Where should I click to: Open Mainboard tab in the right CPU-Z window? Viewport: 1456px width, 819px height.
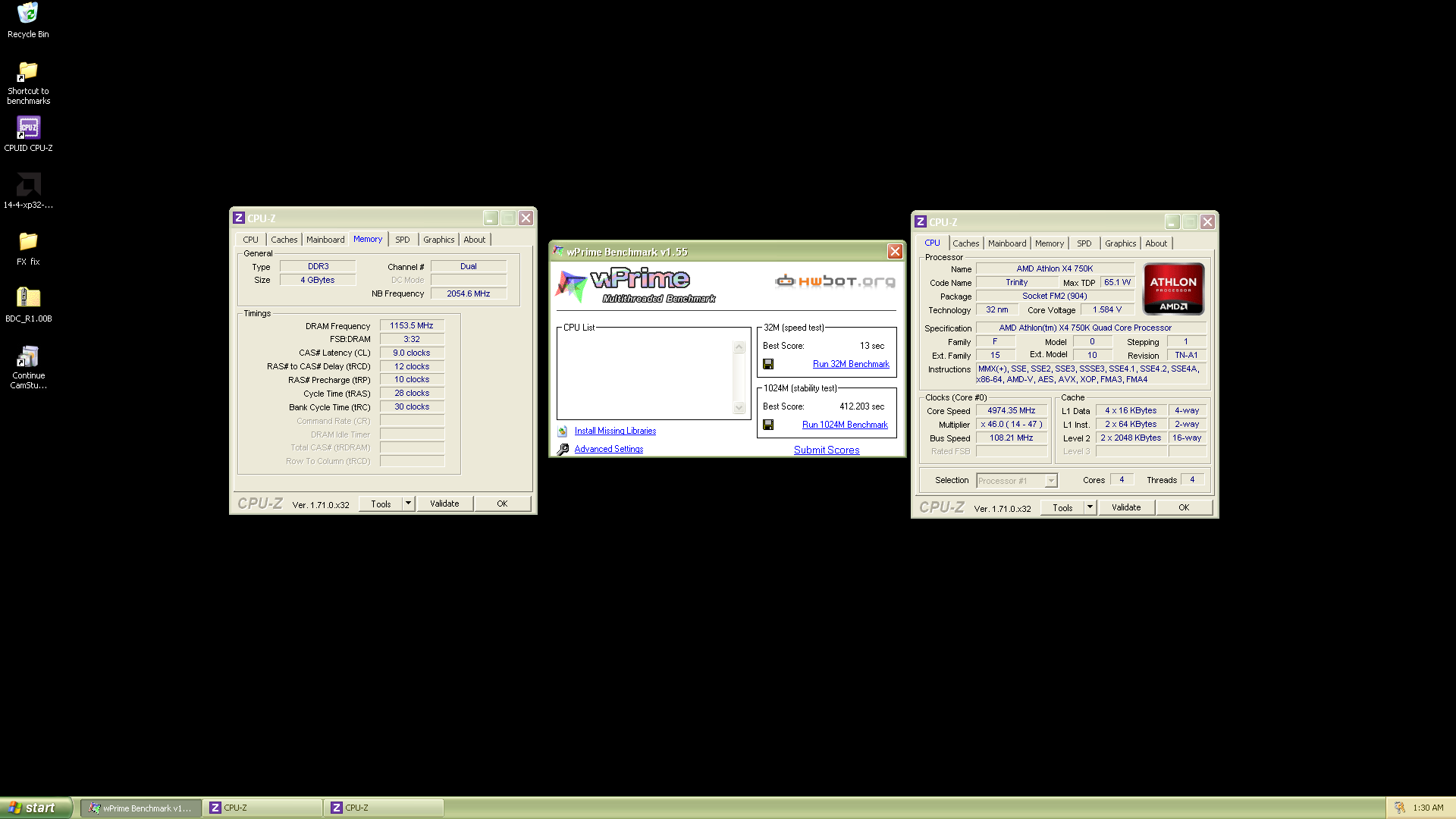click(x=1007, y=243)
